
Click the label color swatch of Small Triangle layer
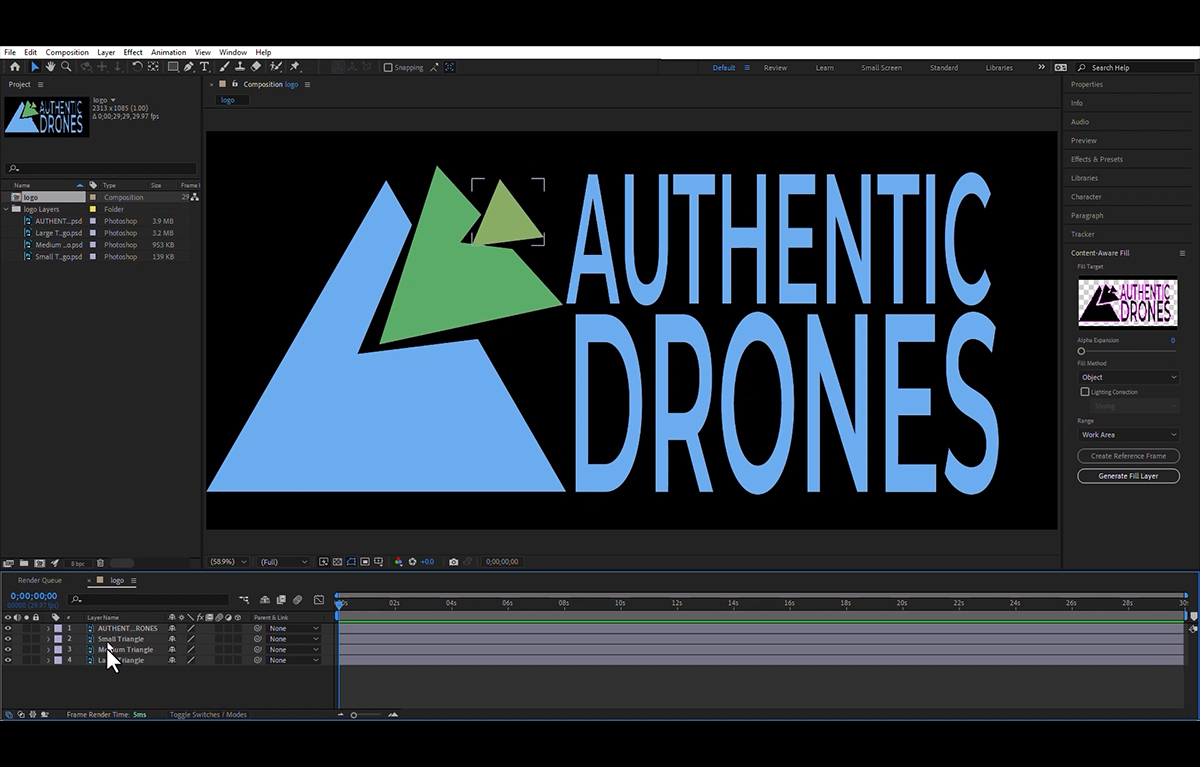(58, 639)
